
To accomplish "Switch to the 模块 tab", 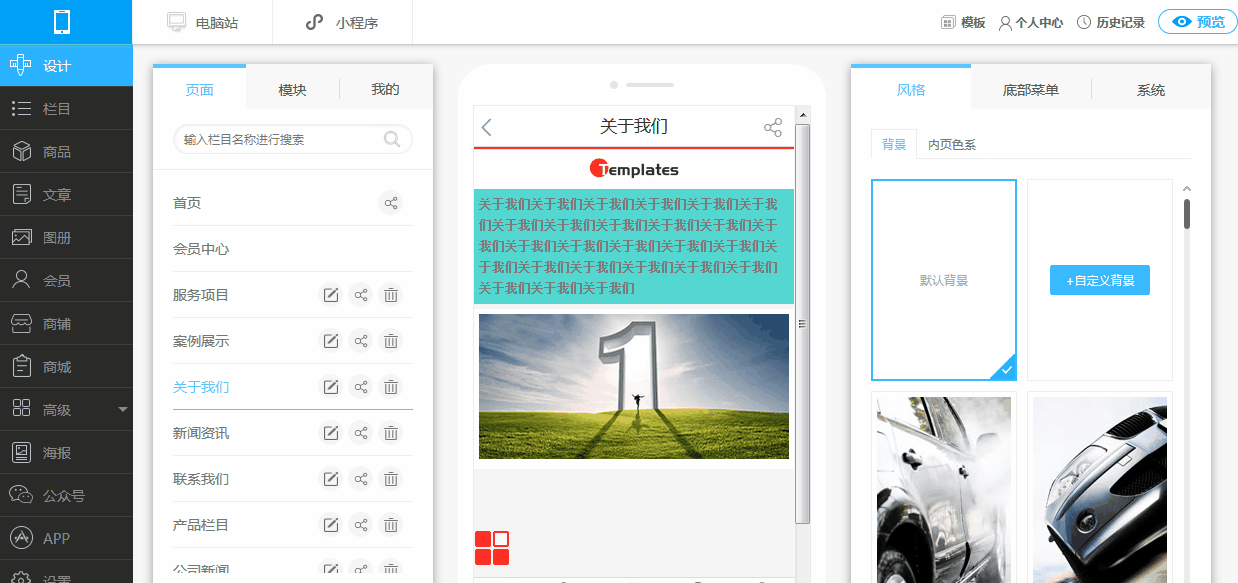I will point(292,89).
